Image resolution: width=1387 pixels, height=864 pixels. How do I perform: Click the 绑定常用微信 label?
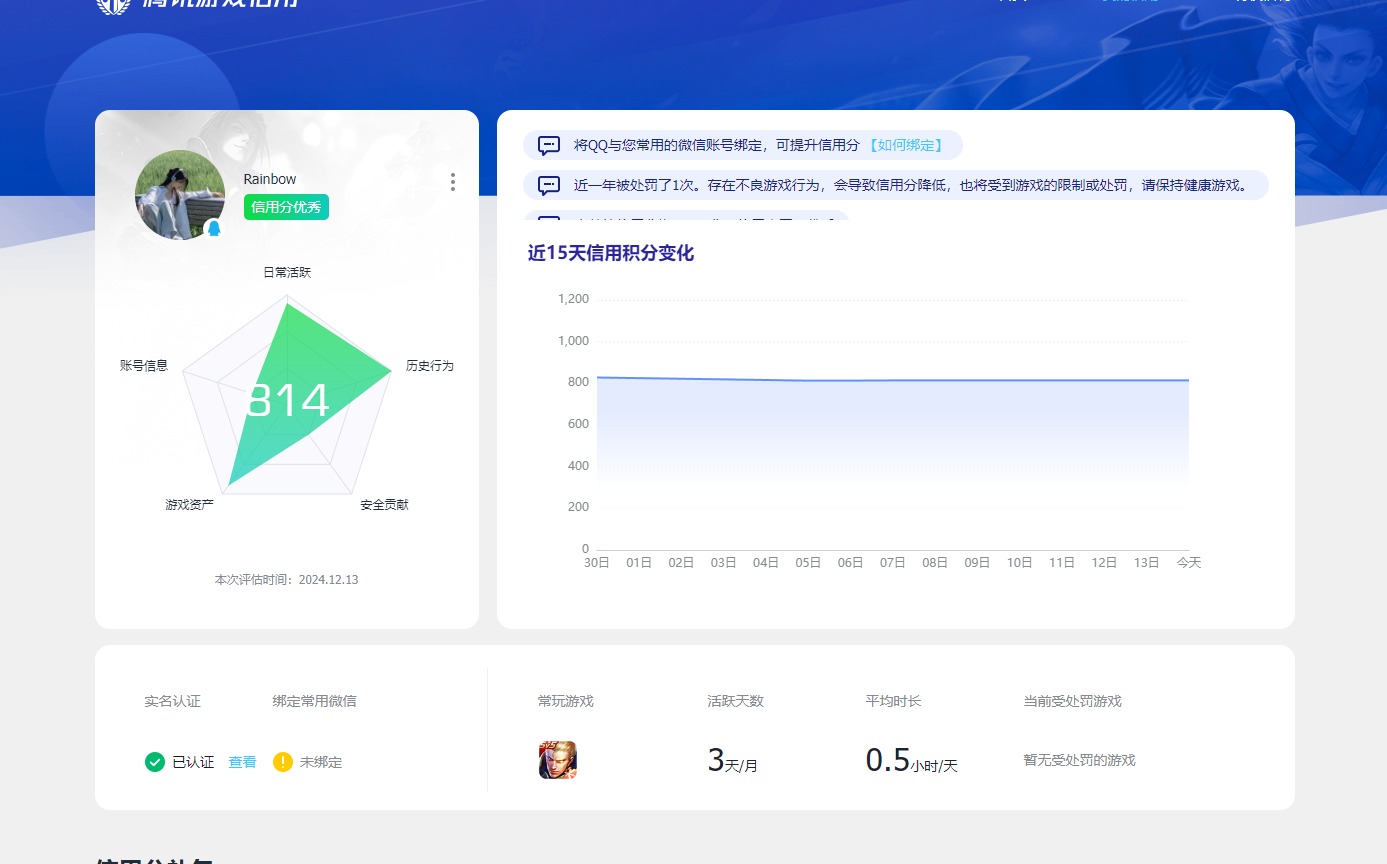pyautogui.click(x=314, y=701)
